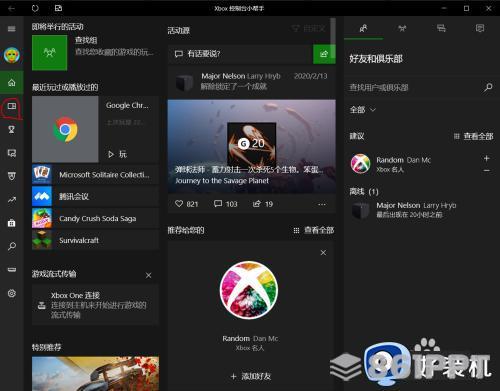Screen dimensions: 500x391
Task: Click the activity feed filter button
Action: click(x=308, y=29)
